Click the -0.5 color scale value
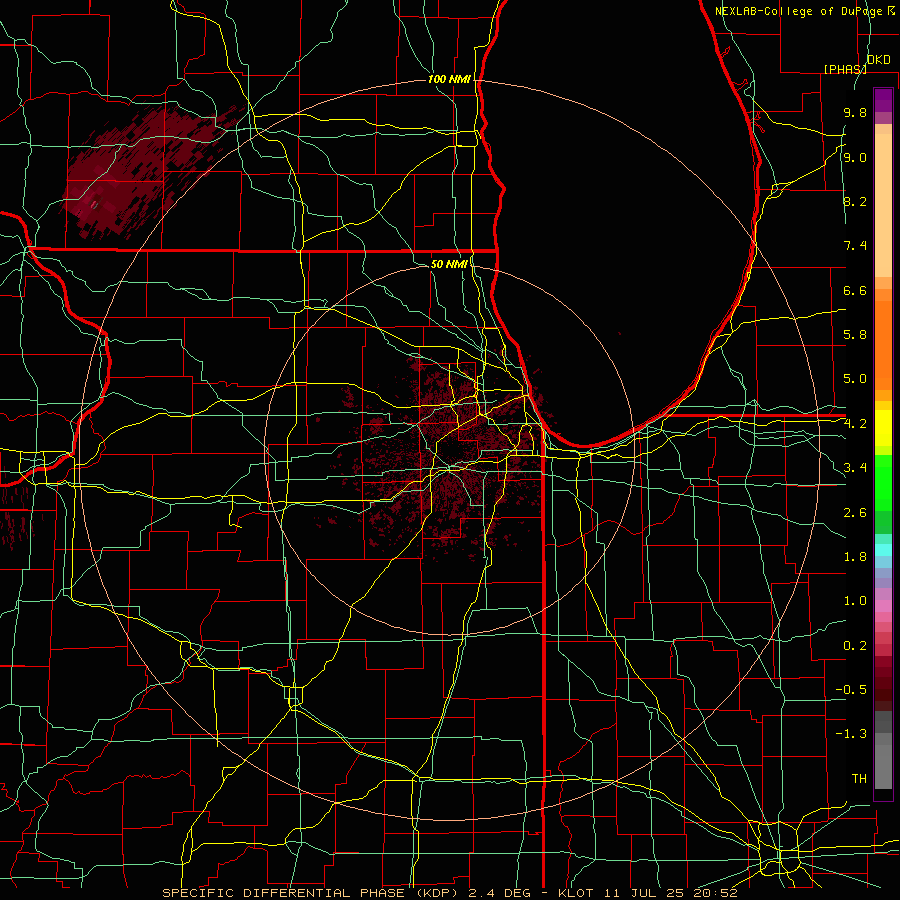This screenshot has height=900, width=900. point(851,690)
